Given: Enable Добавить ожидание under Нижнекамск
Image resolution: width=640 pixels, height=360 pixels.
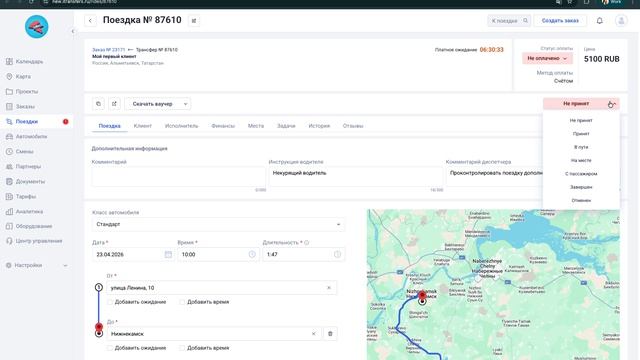Looking at the screenshot, I should click(x=110, y=348).
